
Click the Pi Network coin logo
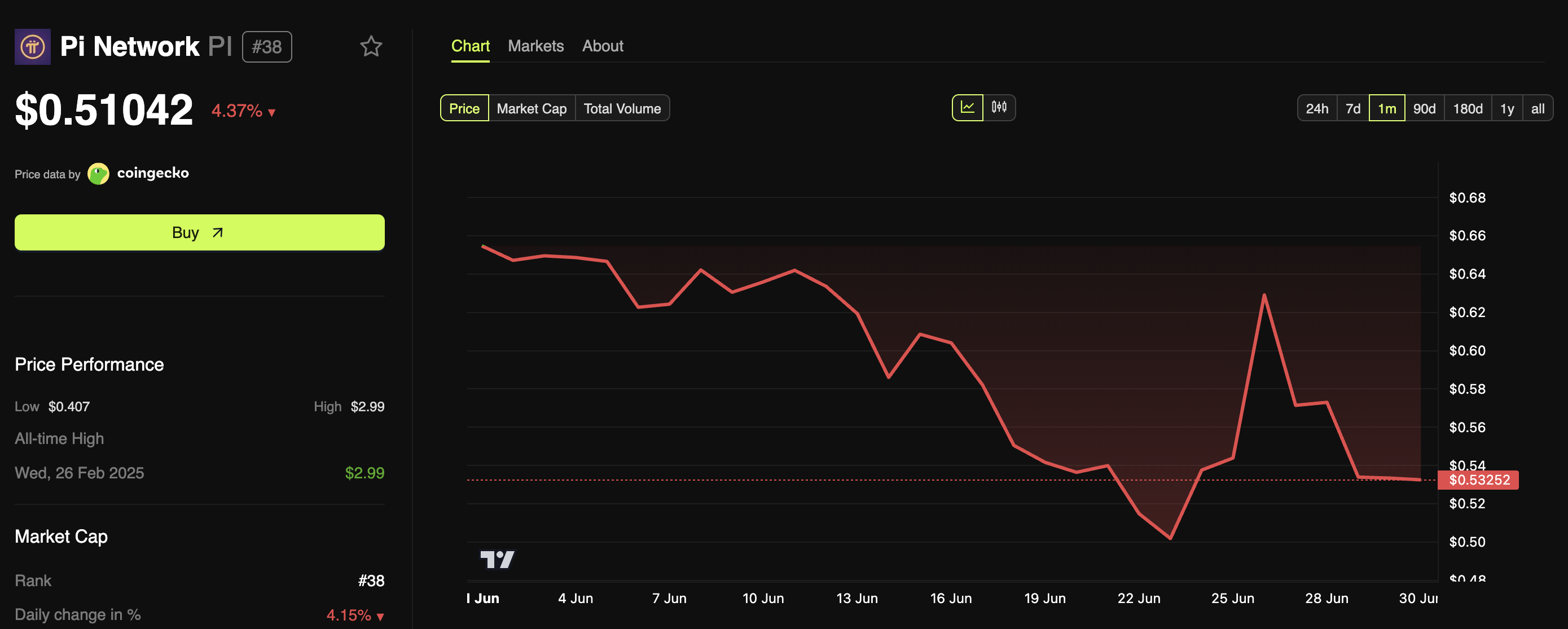[32, 46]
